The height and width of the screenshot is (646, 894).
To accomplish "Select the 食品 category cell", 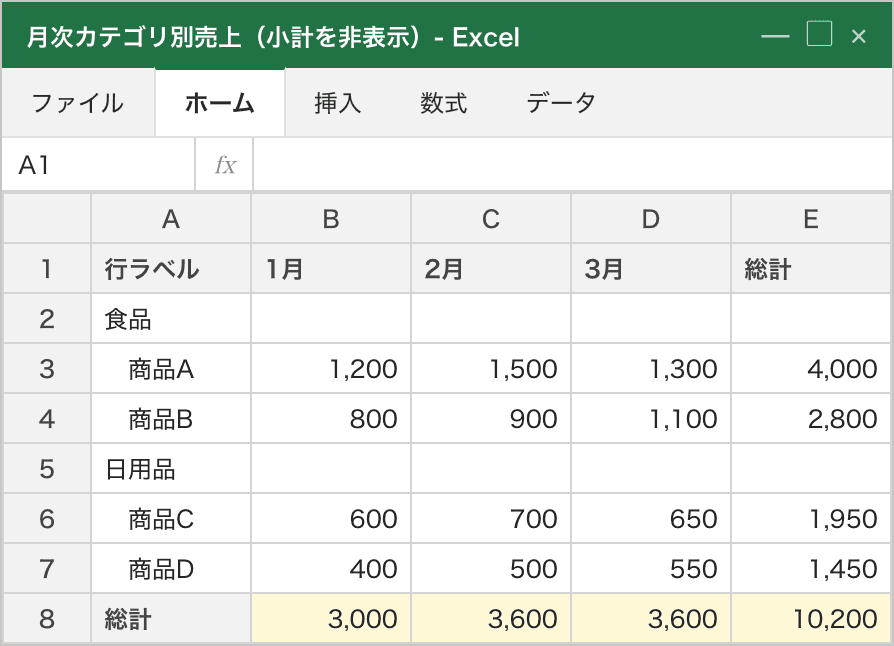I will pyautogui.click(x=171, y=319).
